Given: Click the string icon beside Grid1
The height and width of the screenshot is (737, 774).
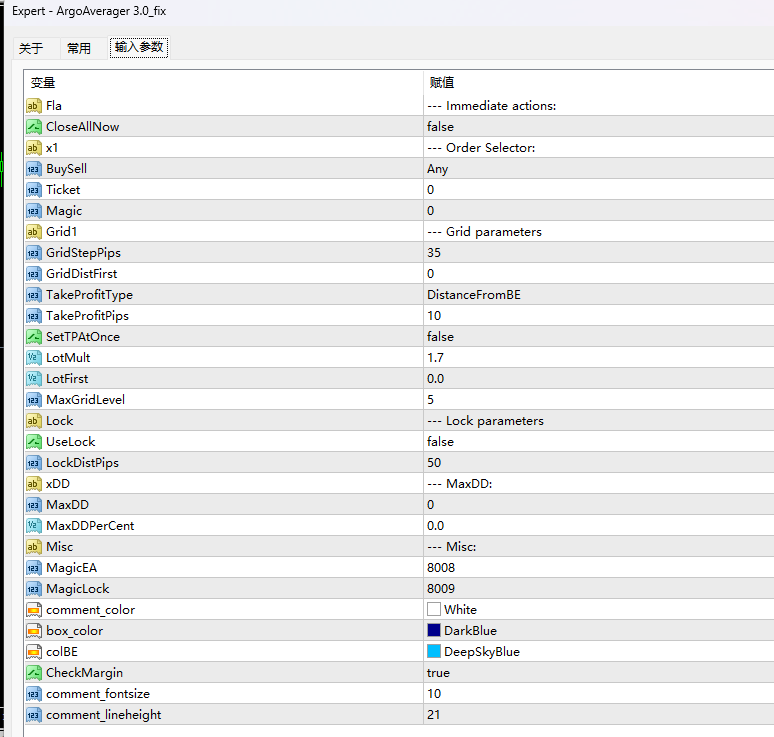Looking at the screenshot, I should click(x=34, y=232).
